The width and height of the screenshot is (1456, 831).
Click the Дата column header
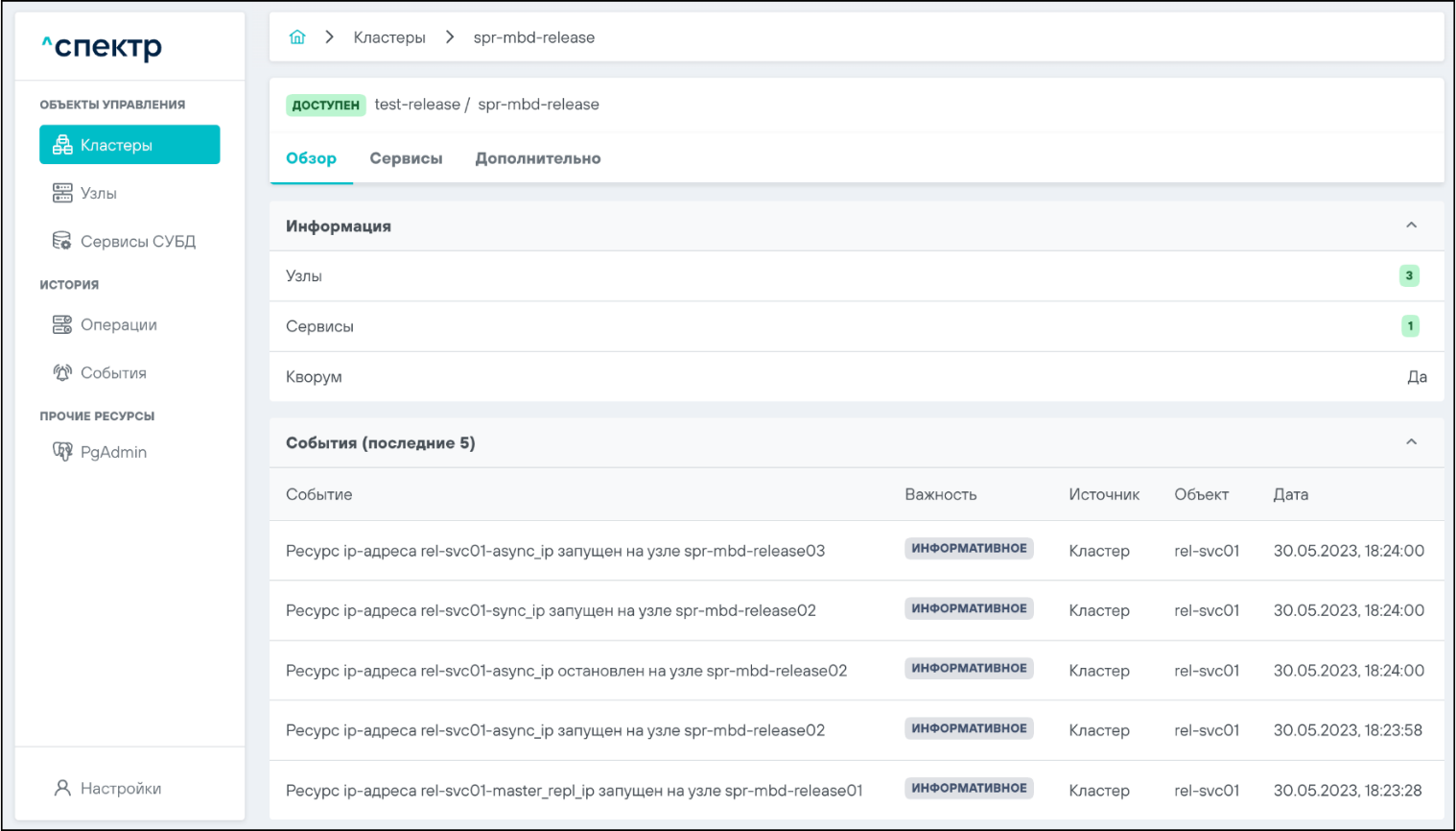[1290, 494]
